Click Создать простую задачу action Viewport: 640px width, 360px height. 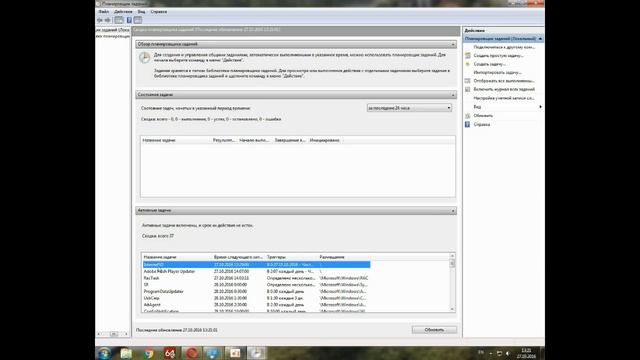(x=498, y=56)
